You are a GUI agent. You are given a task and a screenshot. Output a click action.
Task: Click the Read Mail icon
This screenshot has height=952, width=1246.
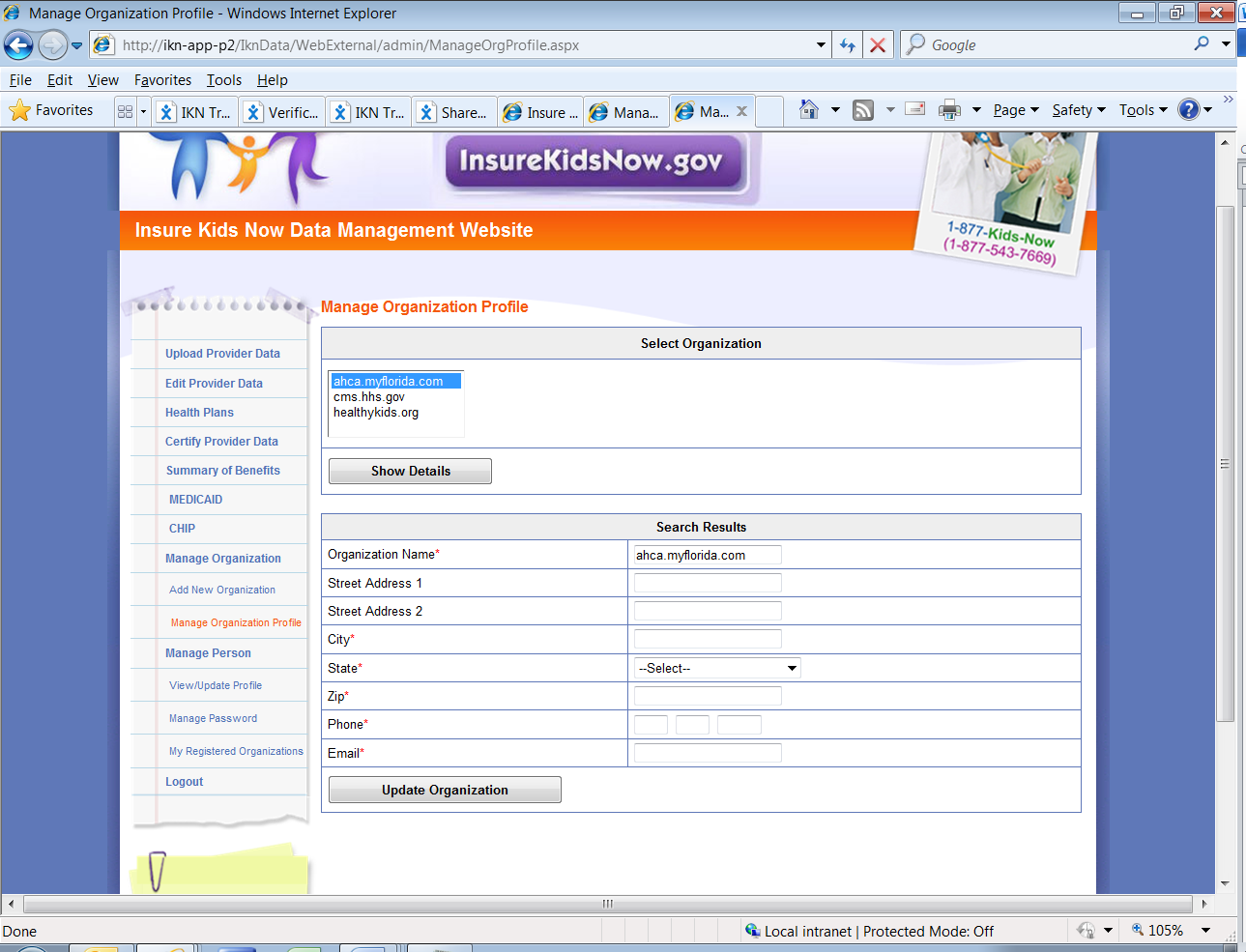pyautogui.click(x=914, y=109)
